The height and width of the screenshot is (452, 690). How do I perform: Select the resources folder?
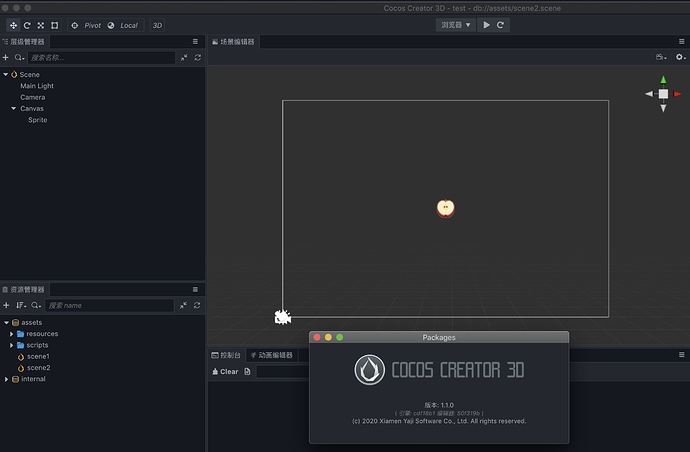pos(42,334)
